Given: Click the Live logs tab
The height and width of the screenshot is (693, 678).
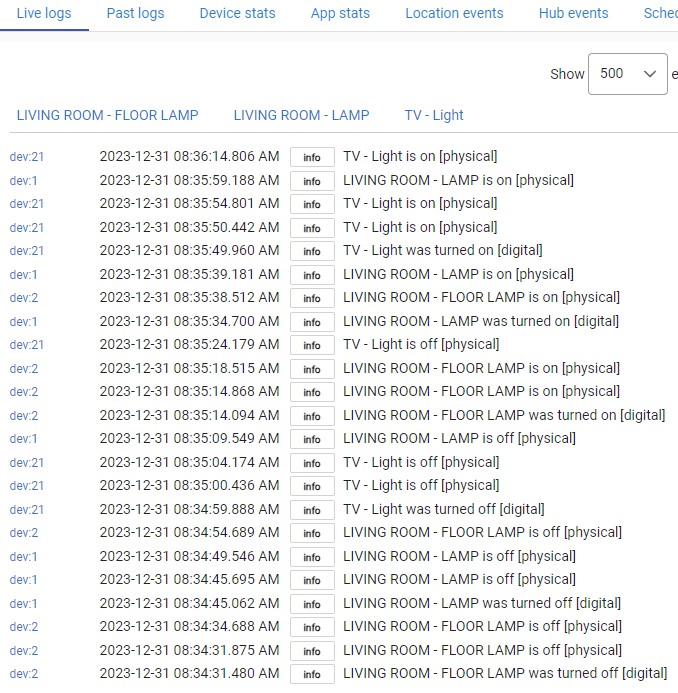Looking at the screenshot, I should [44, 13].
